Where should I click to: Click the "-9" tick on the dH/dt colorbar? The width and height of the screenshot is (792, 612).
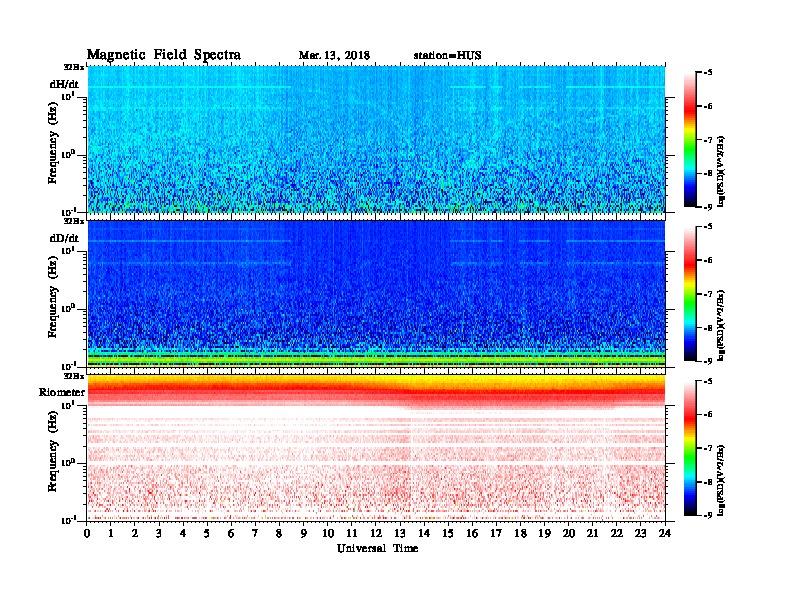pyautogui.click(x=708, y=207)
